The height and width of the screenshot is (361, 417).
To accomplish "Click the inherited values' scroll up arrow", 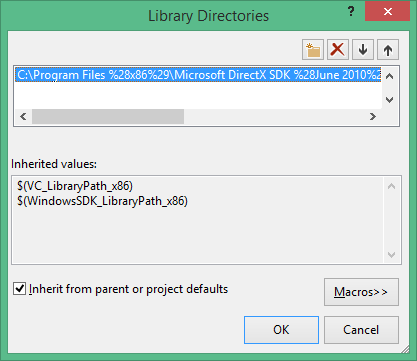I will click(x=392, y=186).
